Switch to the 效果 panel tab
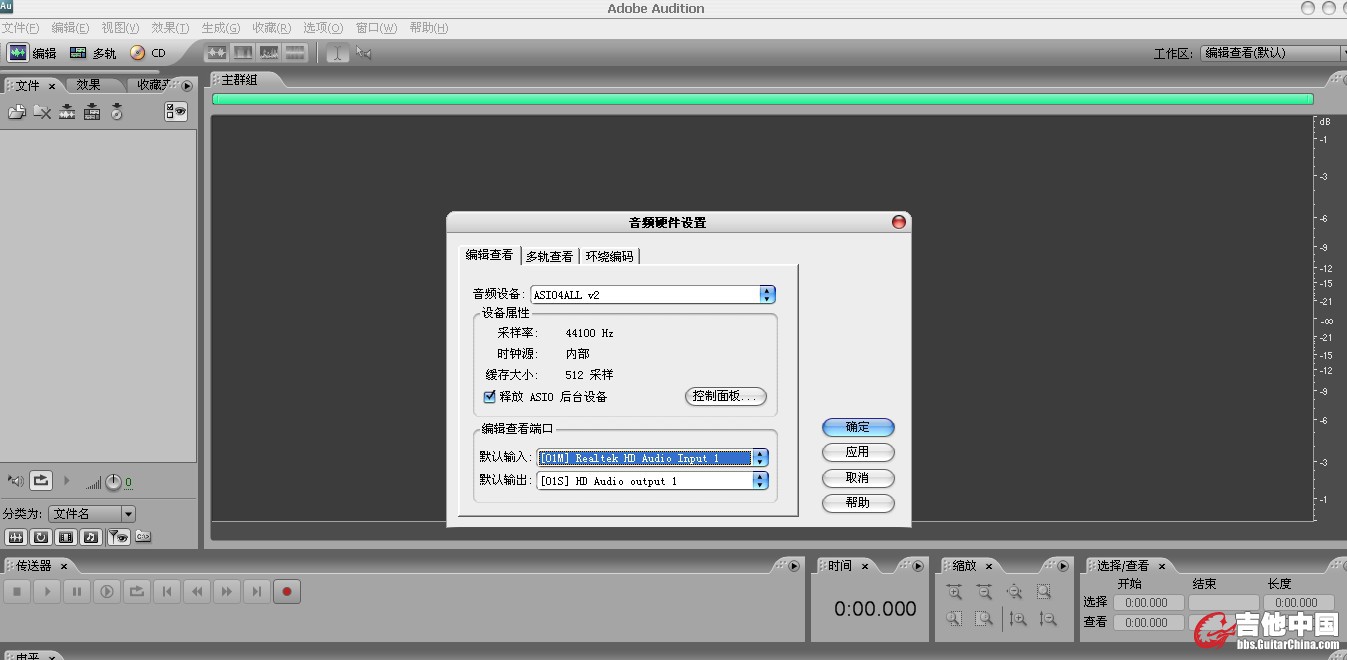Image resolution: width=1347 pixels, height=660 pixels. click(88, 85)
